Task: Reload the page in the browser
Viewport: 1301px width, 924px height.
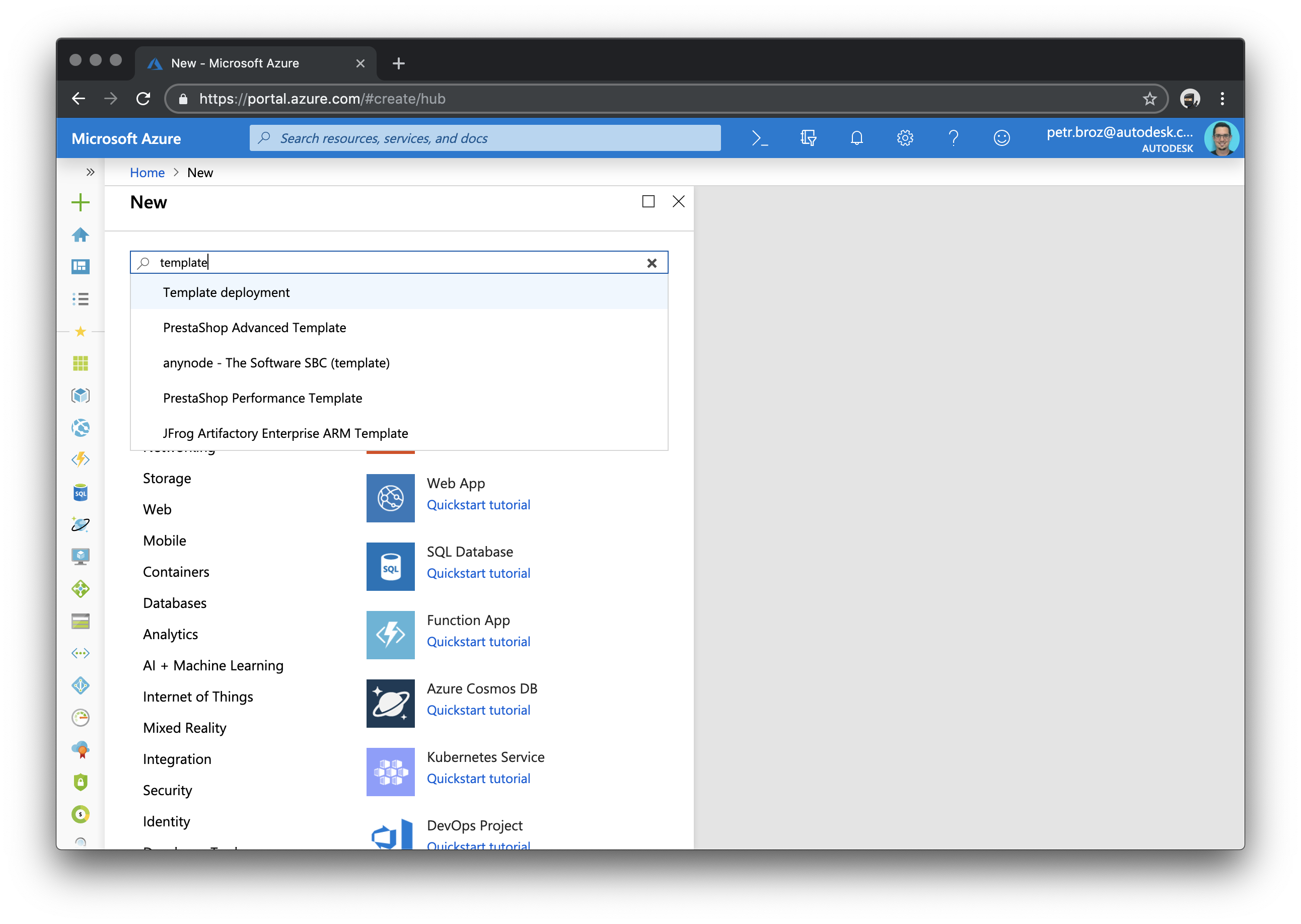Action: click(x=143, y=99)
